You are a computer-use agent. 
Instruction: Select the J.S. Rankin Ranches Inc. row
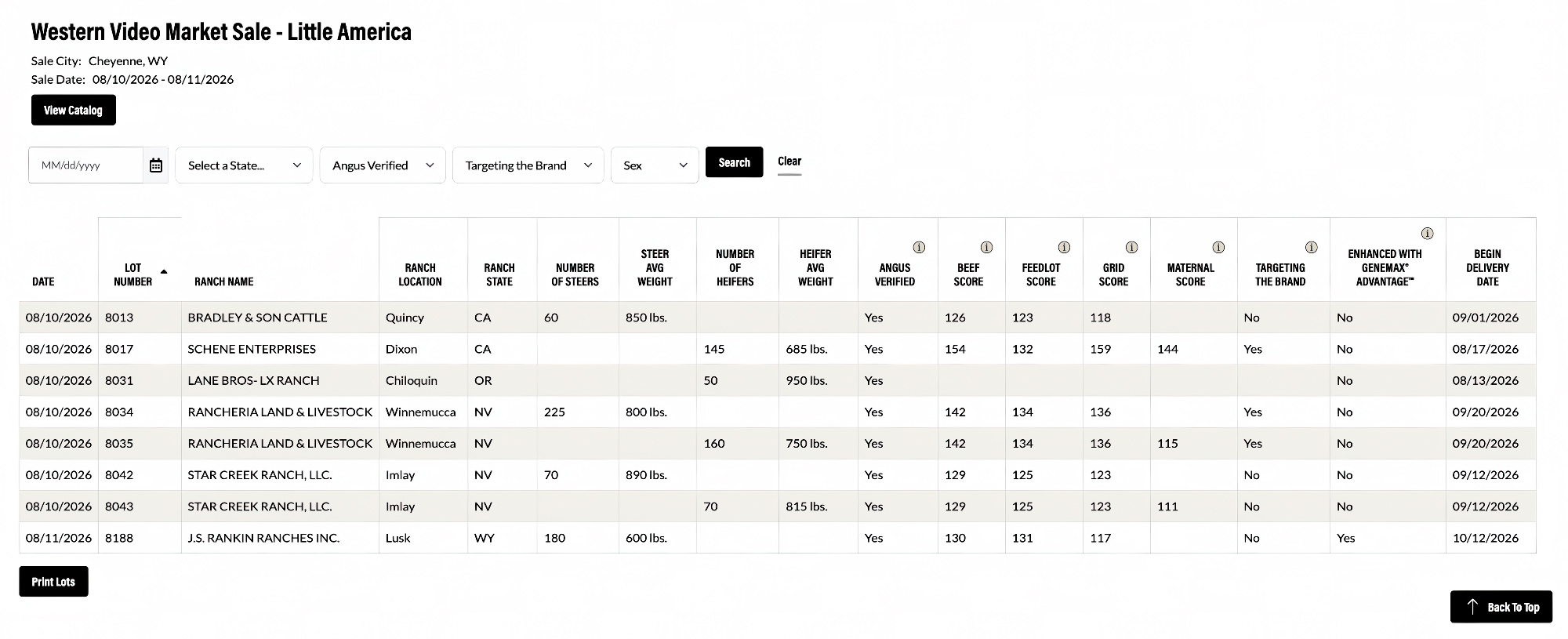(x=778, y=538)
